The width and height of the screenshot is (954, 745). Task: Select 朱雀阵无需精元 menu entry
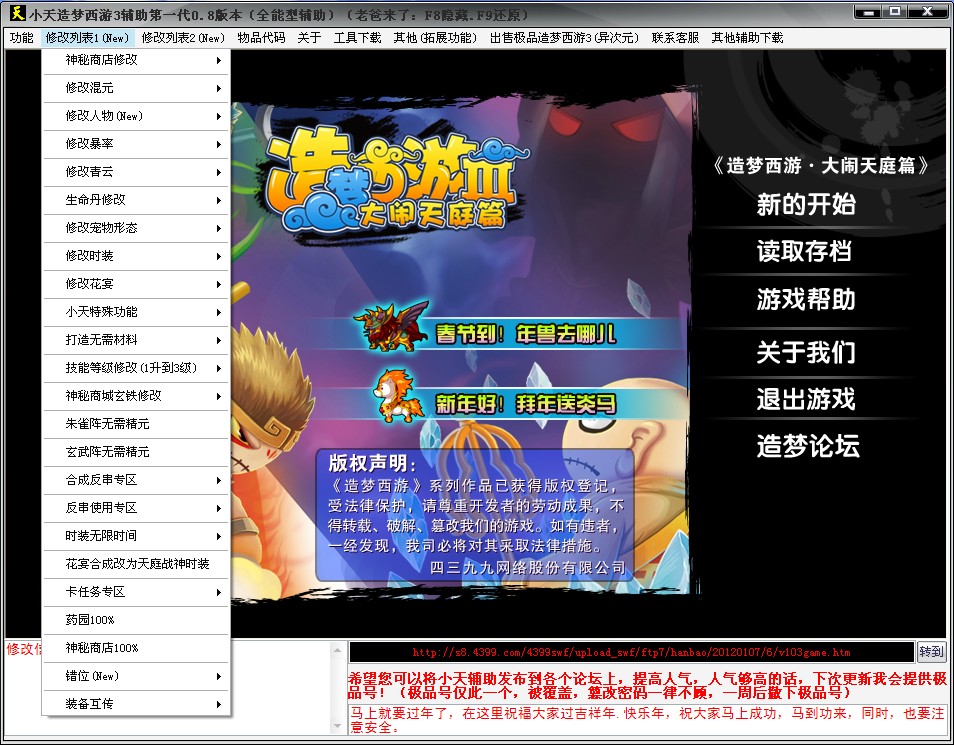(136, 424)
